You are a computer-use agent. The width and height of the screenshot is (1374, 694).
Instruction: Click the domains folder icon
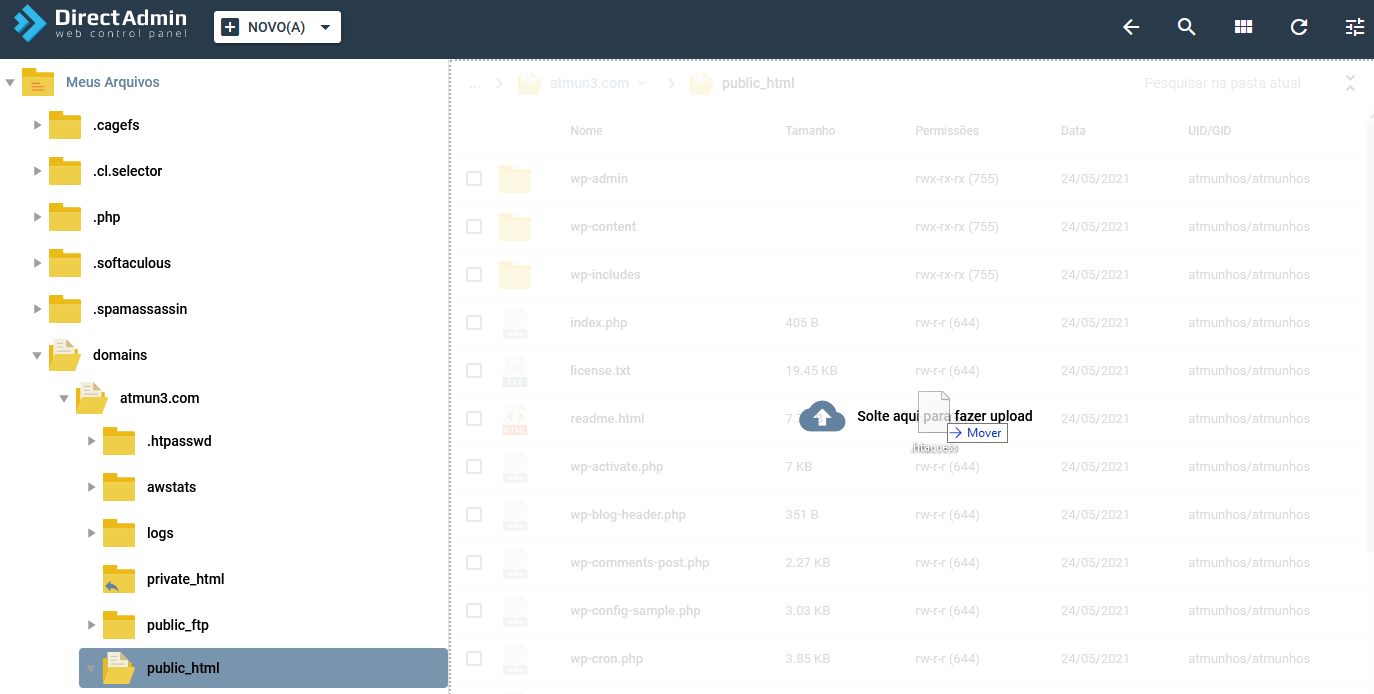click(65, 354)
